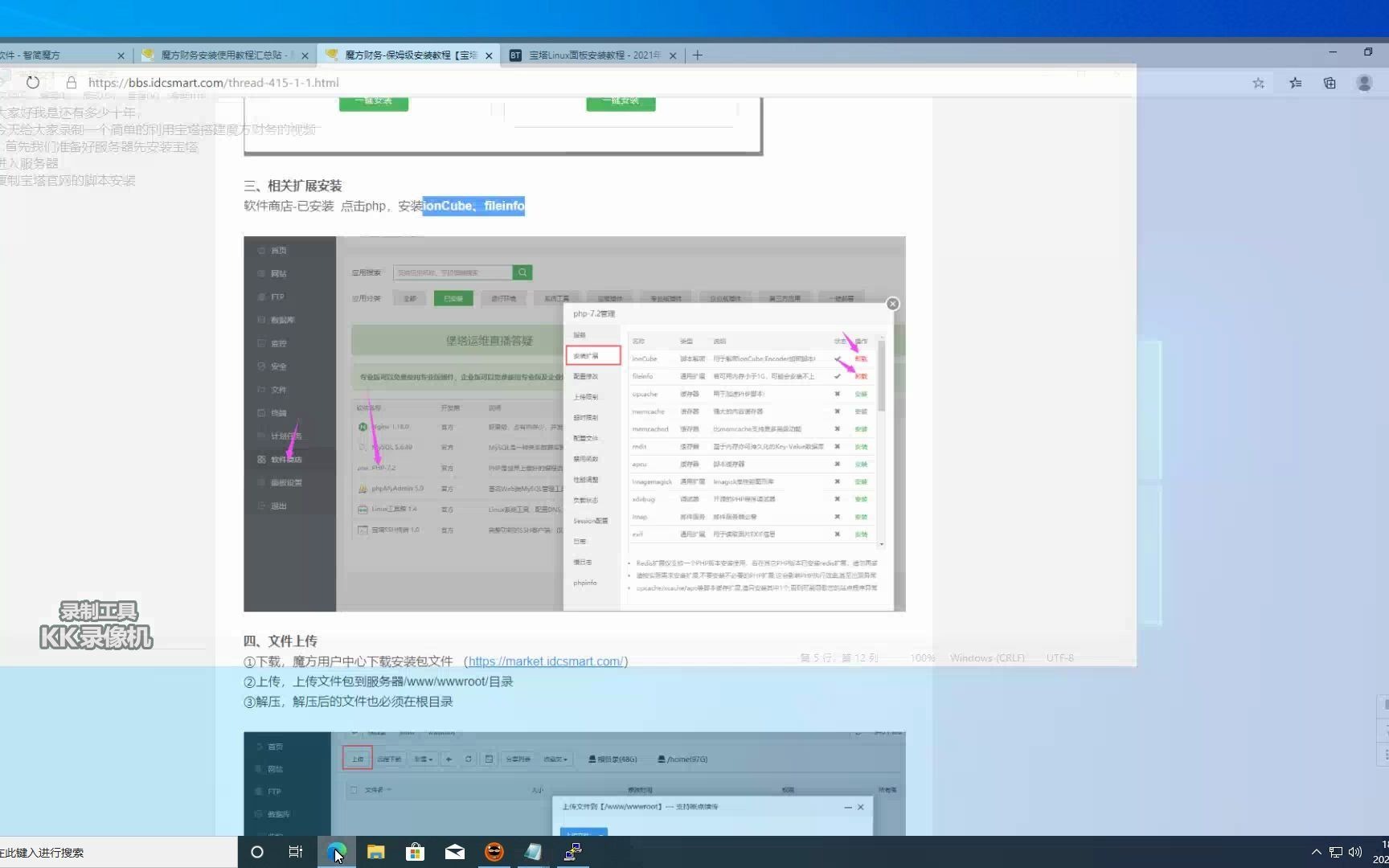1389x868 pixels.
Task: Reload the page with the refresh icon
Action: (x=33, y=82)
